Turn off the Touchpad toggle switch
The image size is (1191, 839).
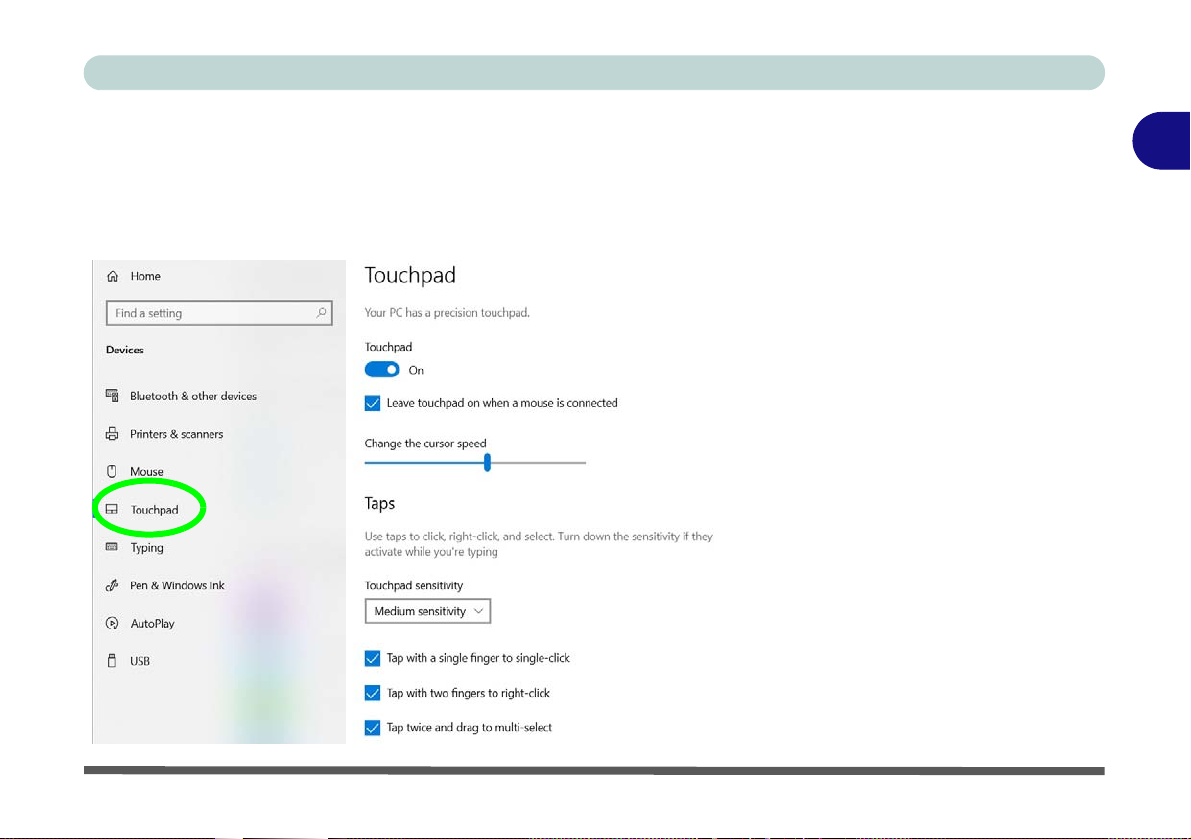click(382, 370)
